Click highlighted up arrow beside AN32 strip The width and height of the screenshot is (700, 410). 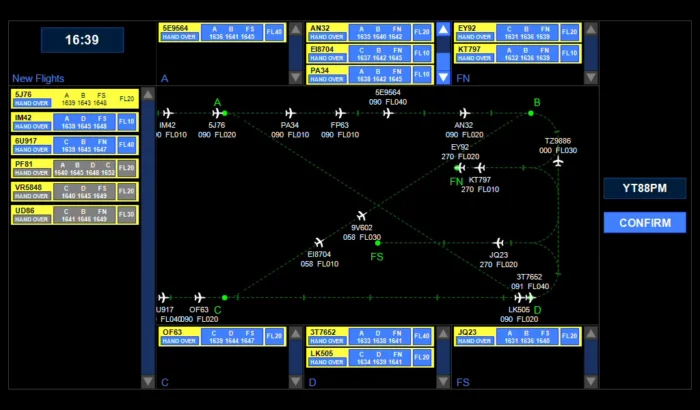click(443, 29)
